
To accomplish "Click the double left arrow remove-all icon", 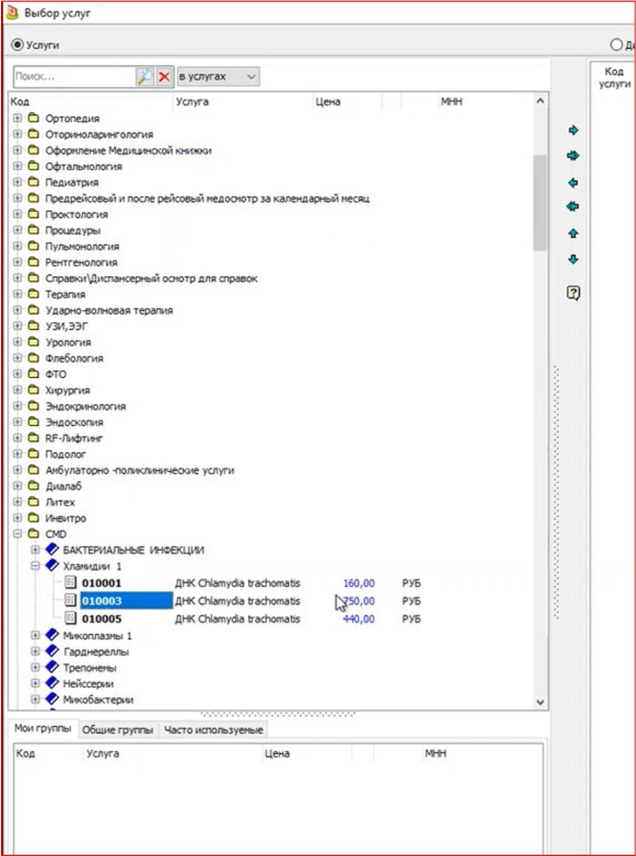I will tap(573, 207).
